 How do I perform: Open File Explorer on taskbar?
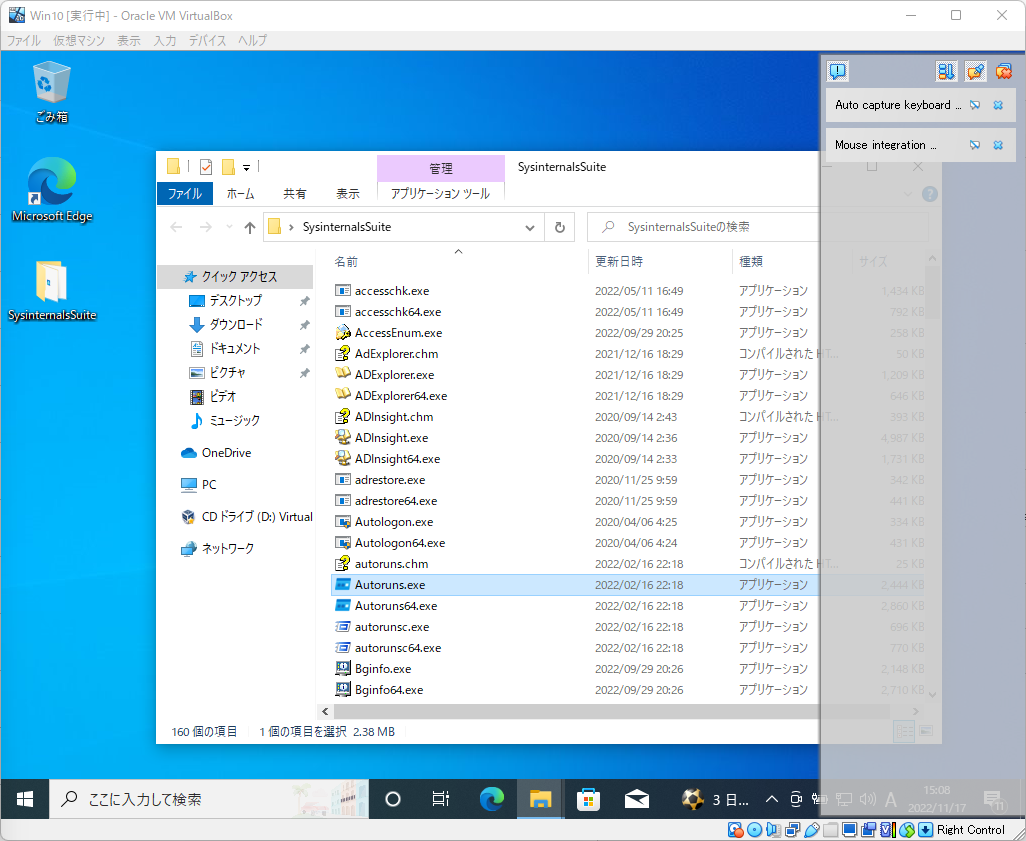point(540,798)
